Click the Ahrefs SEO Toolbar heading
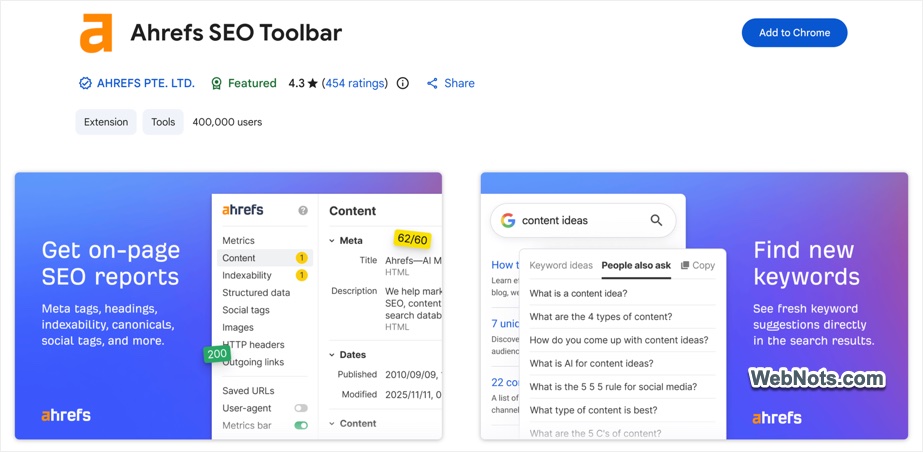 236,33
